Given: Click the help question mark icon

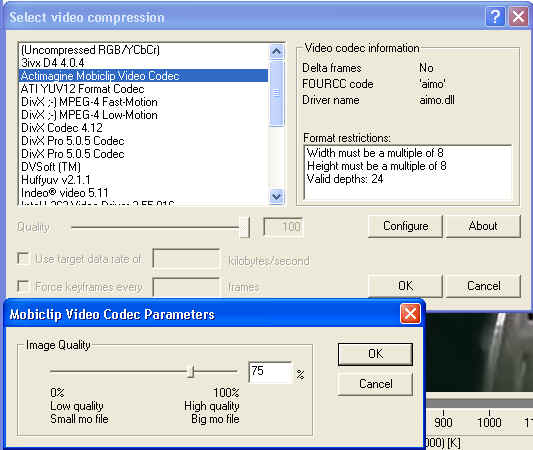Looking at the screenshot, I should pos(495,16).
